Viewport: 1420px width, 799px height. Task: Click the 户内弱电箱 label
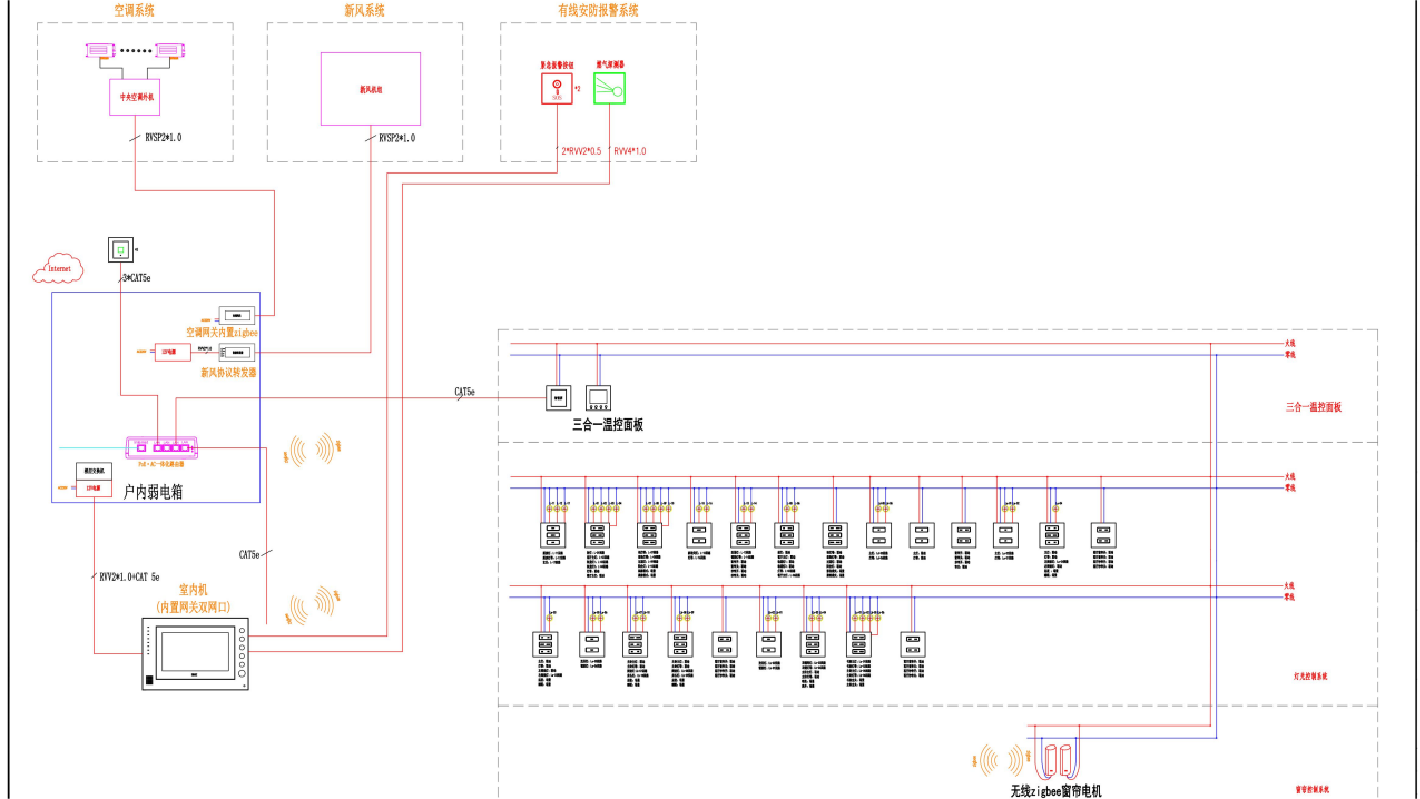[x=153, y=491]
